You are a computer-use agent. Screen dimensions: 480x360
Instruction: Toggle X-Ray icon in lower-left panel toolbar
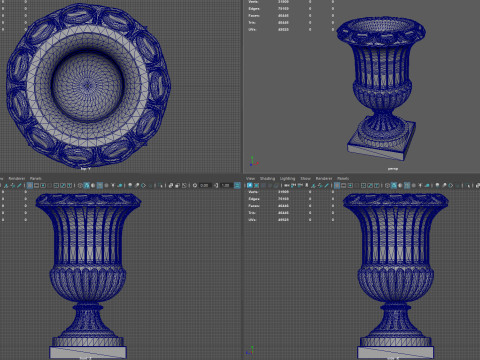coord(170,185)
